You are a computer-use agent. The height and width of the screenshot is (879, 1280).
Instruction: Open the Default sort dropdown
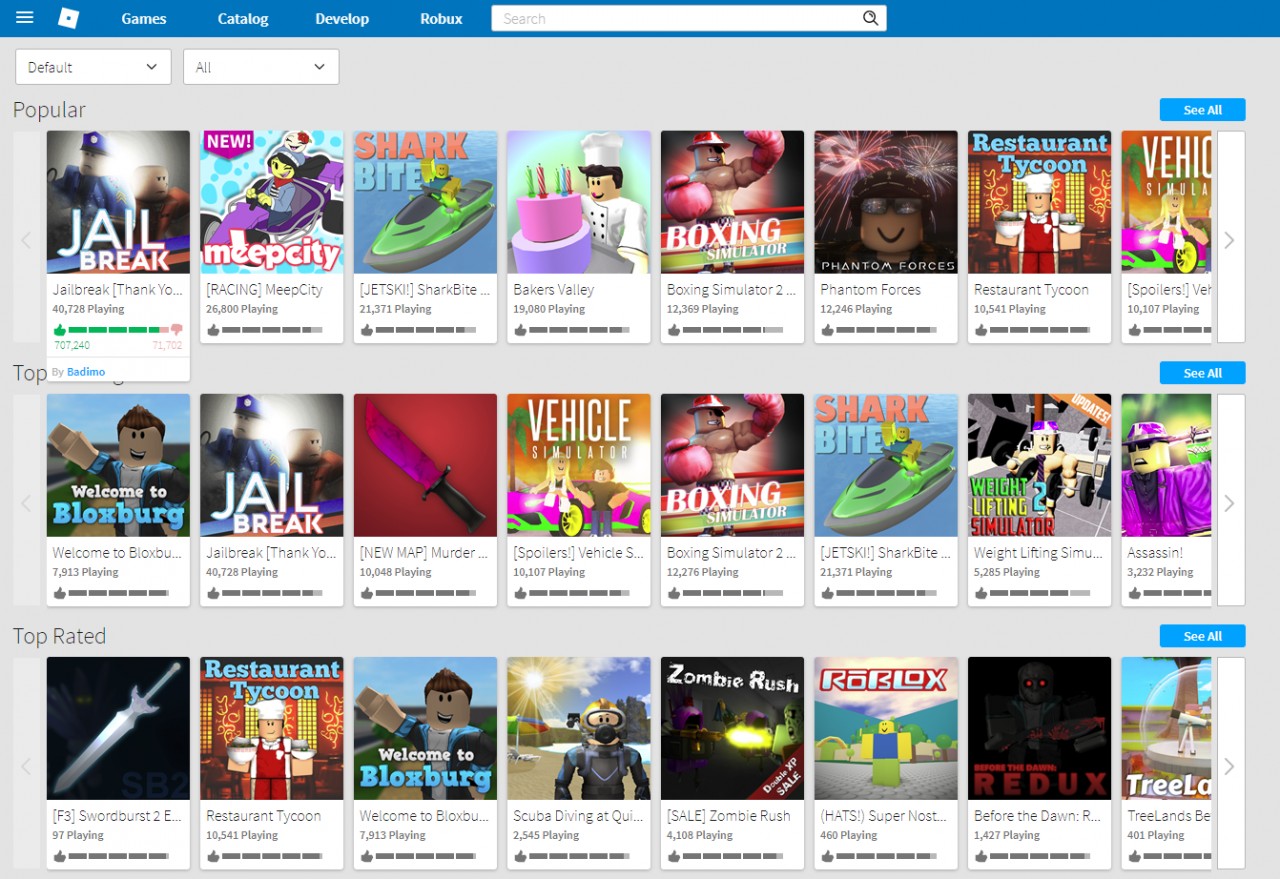(x=93, y=67)
